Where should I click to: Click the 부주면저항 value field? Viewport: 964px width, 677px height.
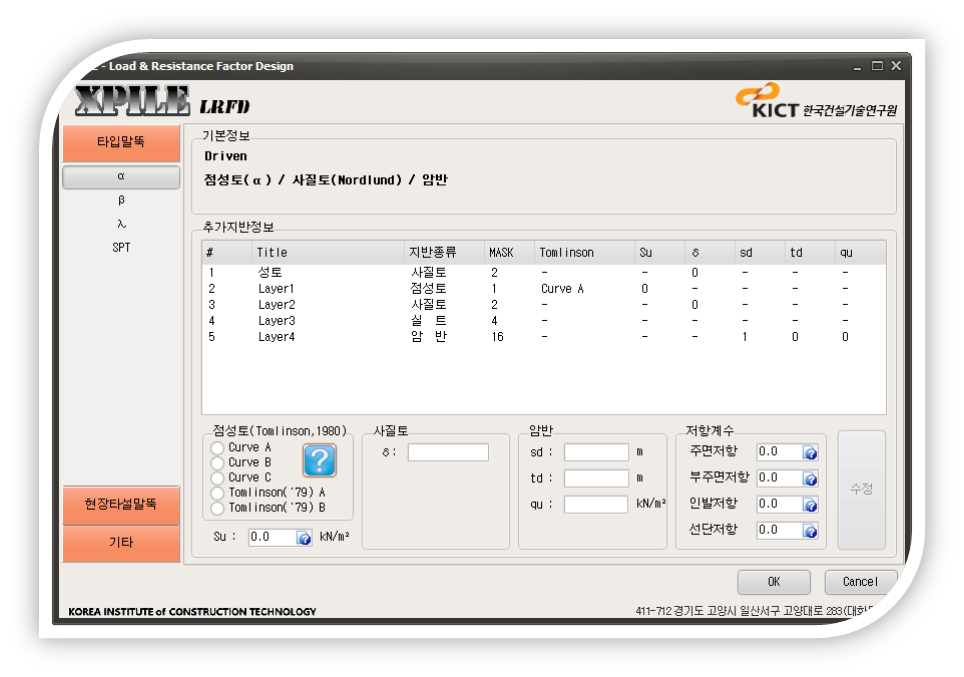[x=780, y=478]
